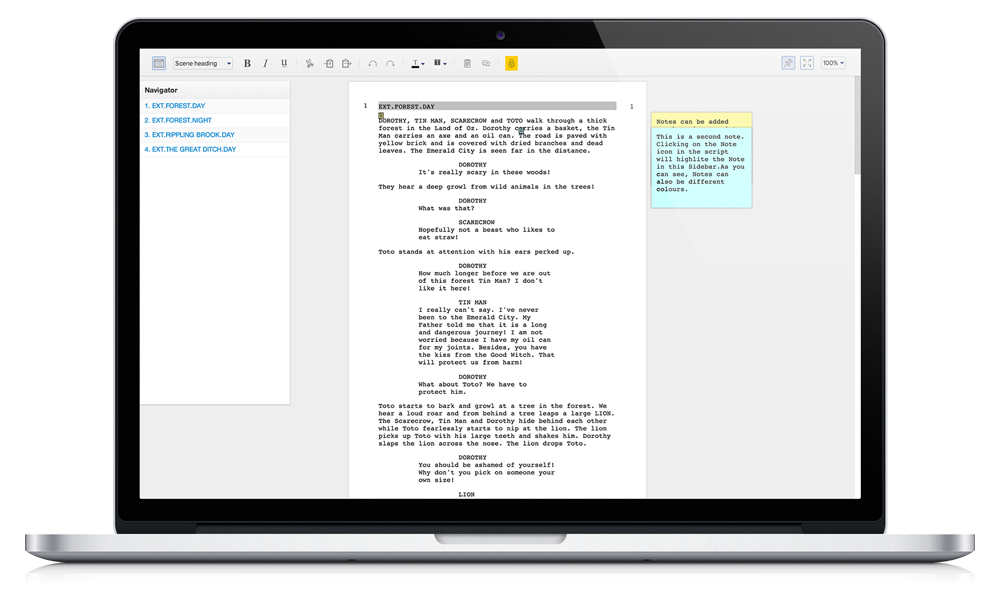Click the LION character name at page bottom
Image resolution: width=1000 pixels, height=600 pixels.
pyautogui.click(x=466, y=494)
